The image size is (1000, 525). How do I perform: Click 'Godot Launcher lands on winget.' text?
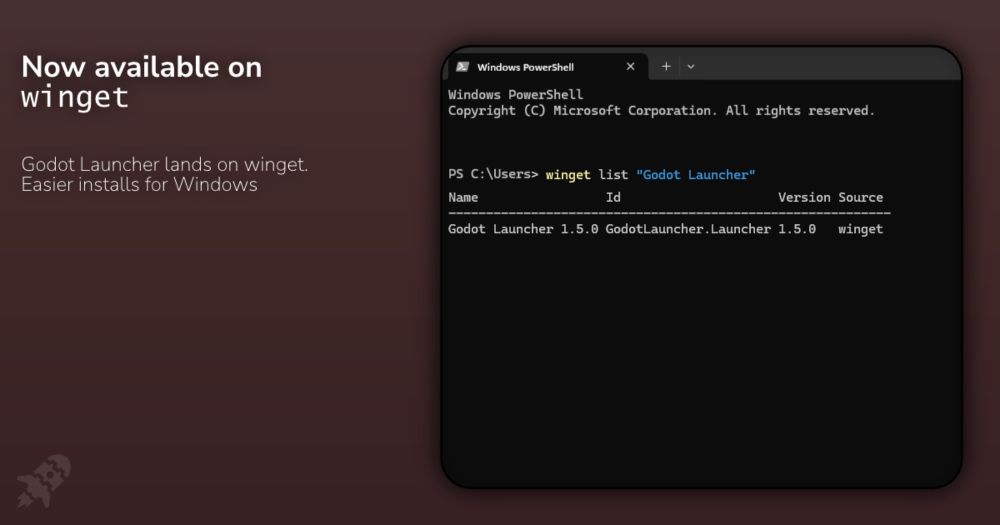(165, 164)
